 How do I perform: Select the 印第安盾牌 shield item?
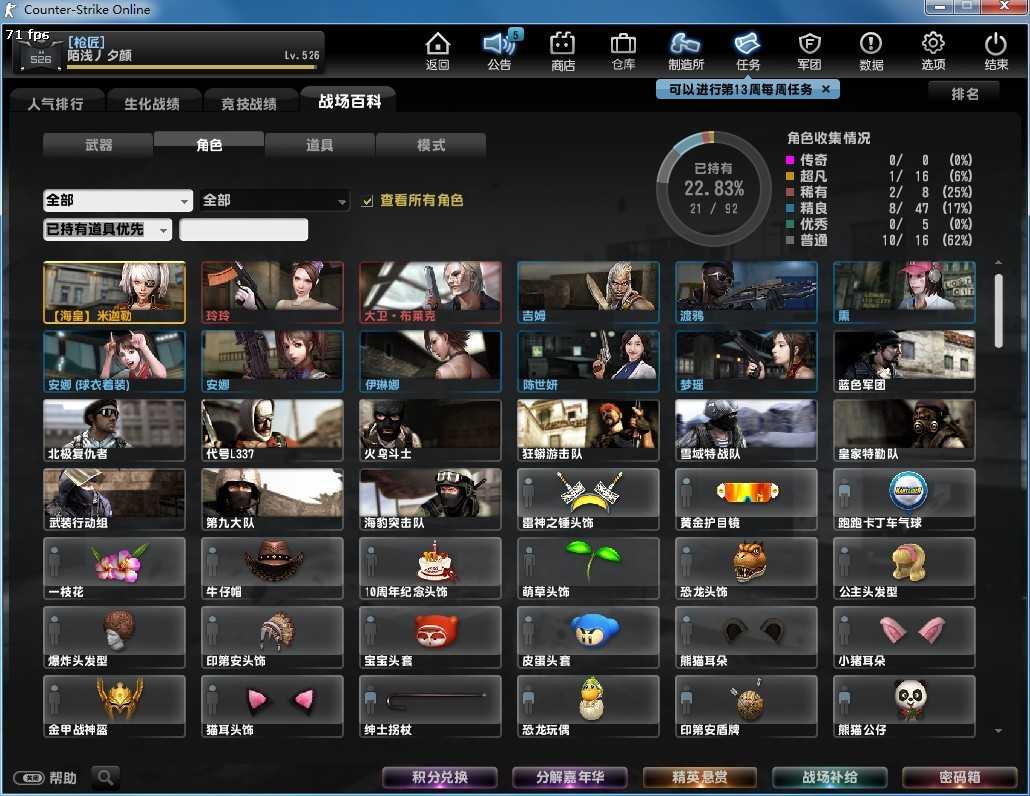click(746, 706)
